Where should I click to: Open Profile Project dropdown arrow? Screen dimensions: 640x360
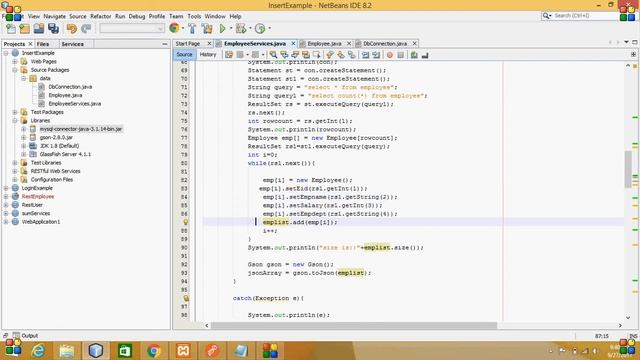coord(269,29)
